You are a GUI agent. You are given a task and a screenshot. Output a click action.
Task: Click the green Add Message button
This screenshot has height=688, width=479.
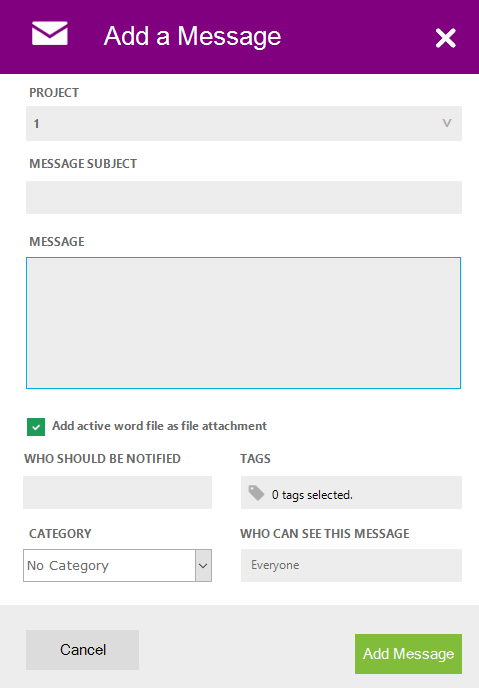[x=408, y=654]
